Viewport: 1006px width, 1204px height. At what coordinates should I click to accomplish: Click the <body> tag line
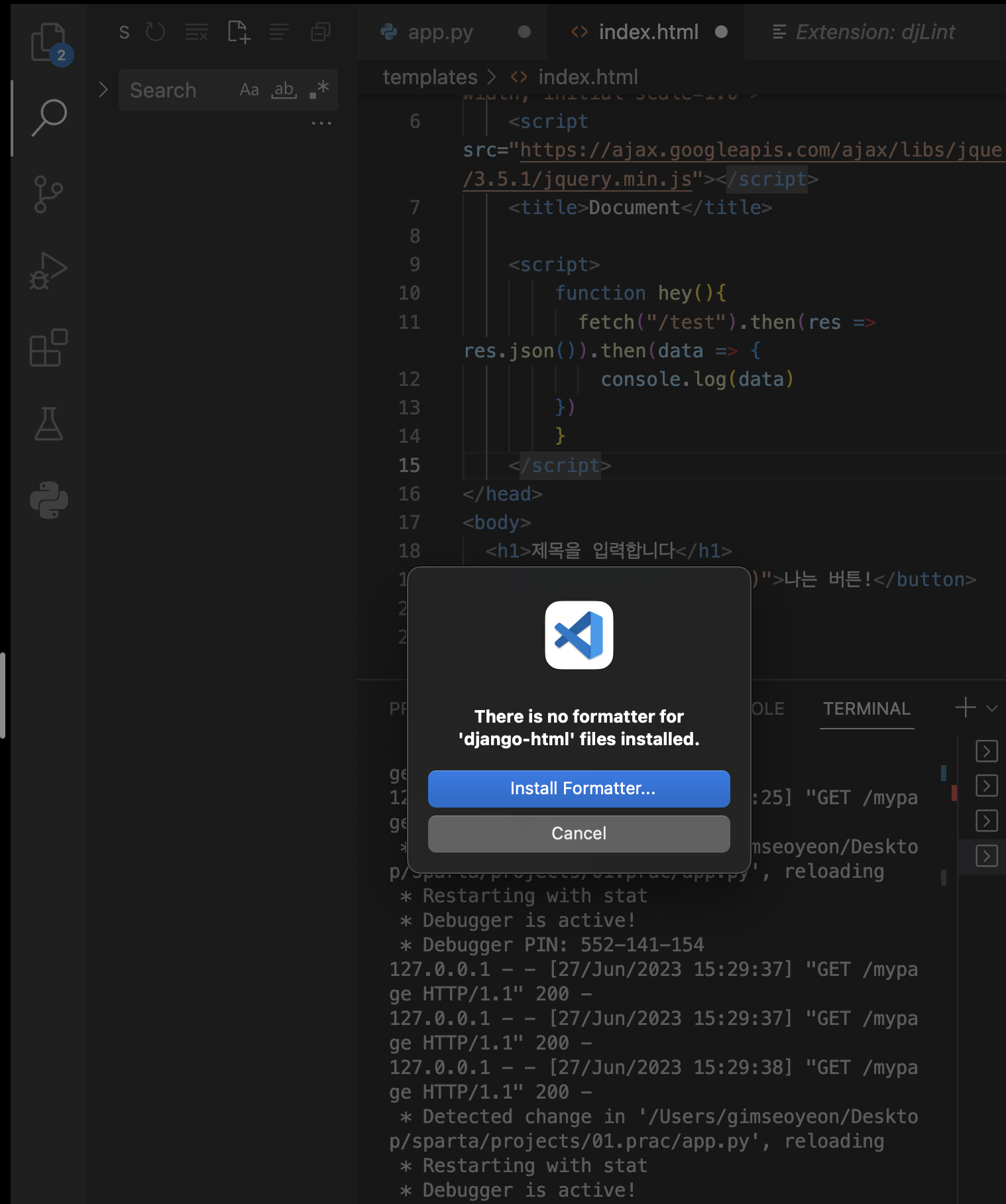tap(496, 522)
